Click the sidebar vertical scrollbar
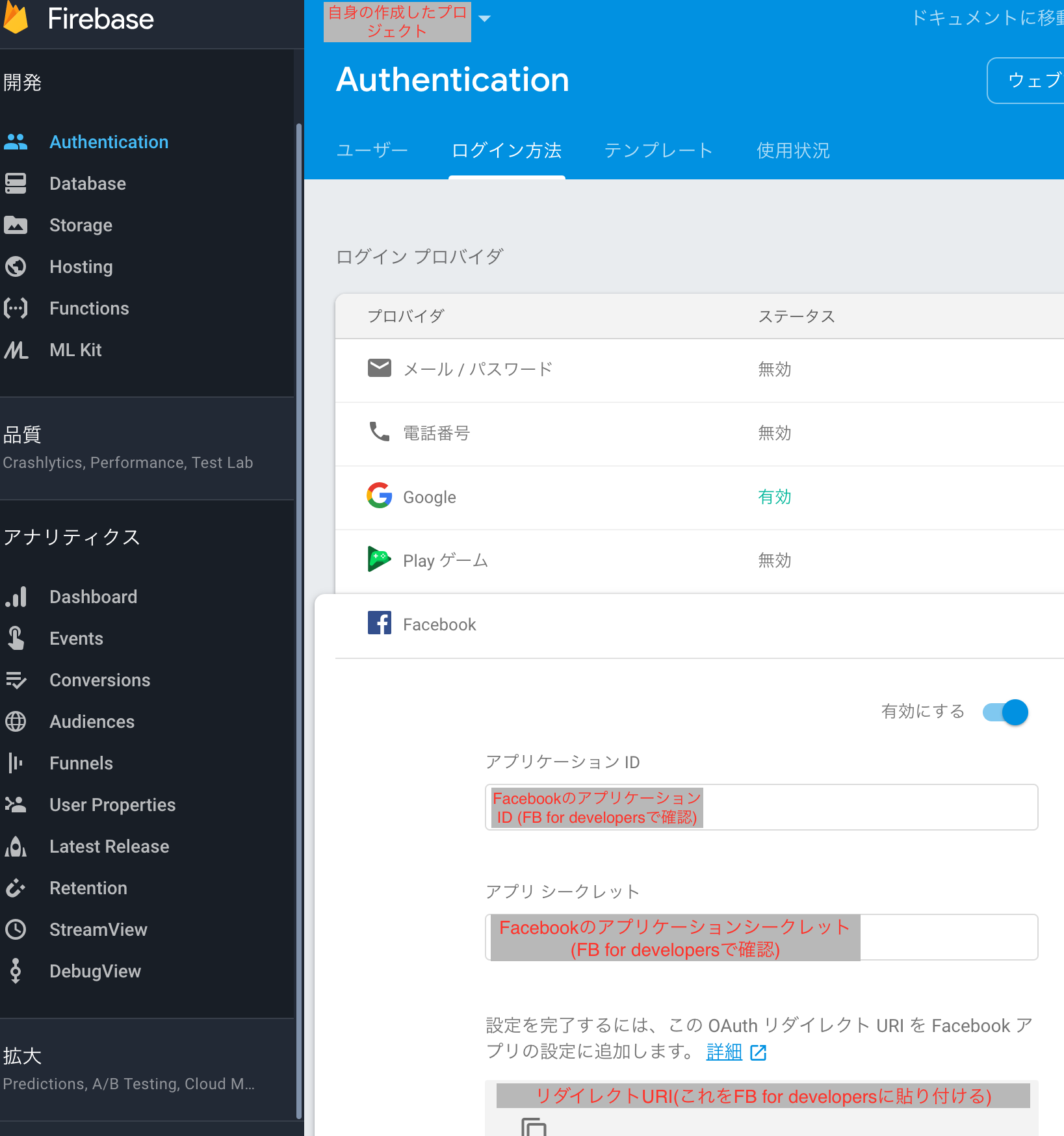The width and height of the screenshot is (1064, 1136). (x=299, y=621)
